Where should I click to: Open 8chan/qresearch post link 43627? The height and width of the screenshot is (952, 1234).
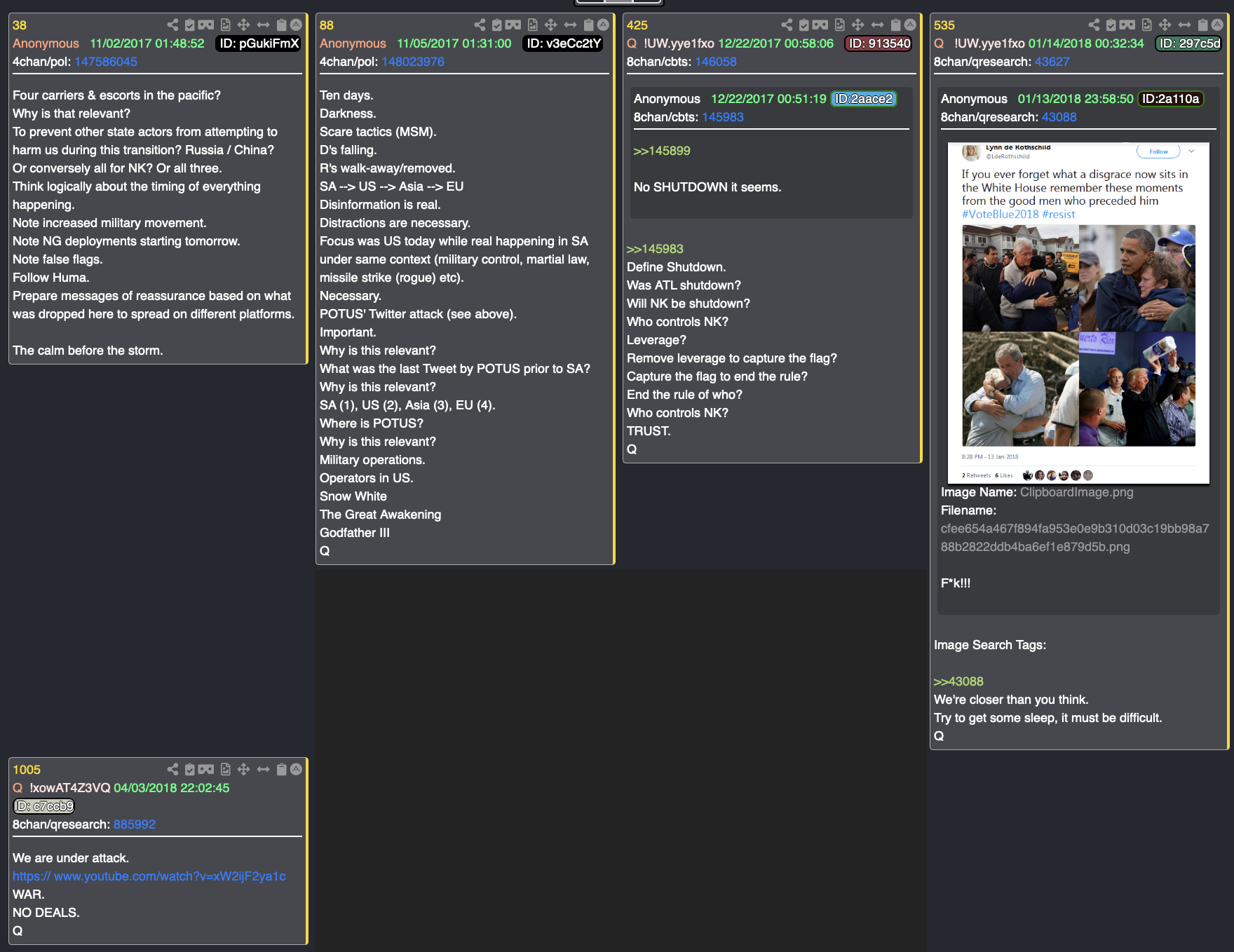pyautogui.click(x=1052, y=62)
